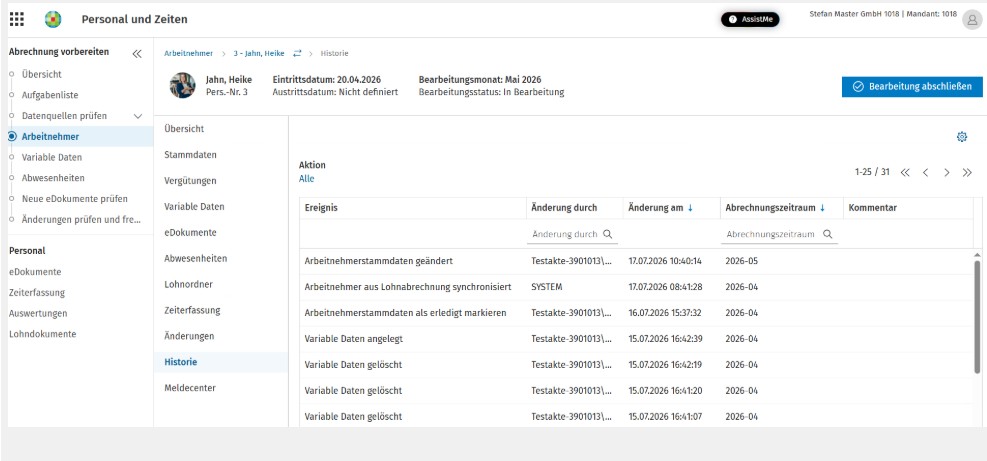Select row 'Variable Daten angelegt'

click(636, 338)
